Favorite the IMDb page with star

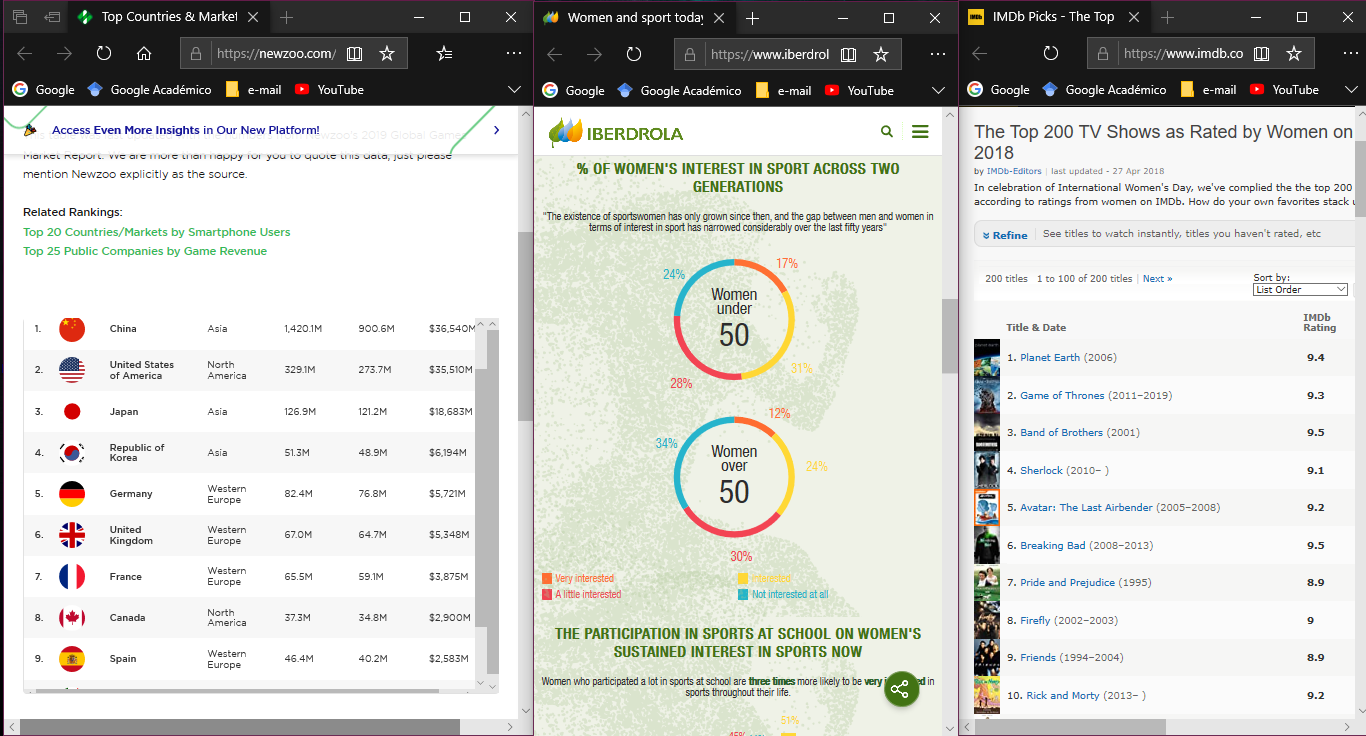1294,54
